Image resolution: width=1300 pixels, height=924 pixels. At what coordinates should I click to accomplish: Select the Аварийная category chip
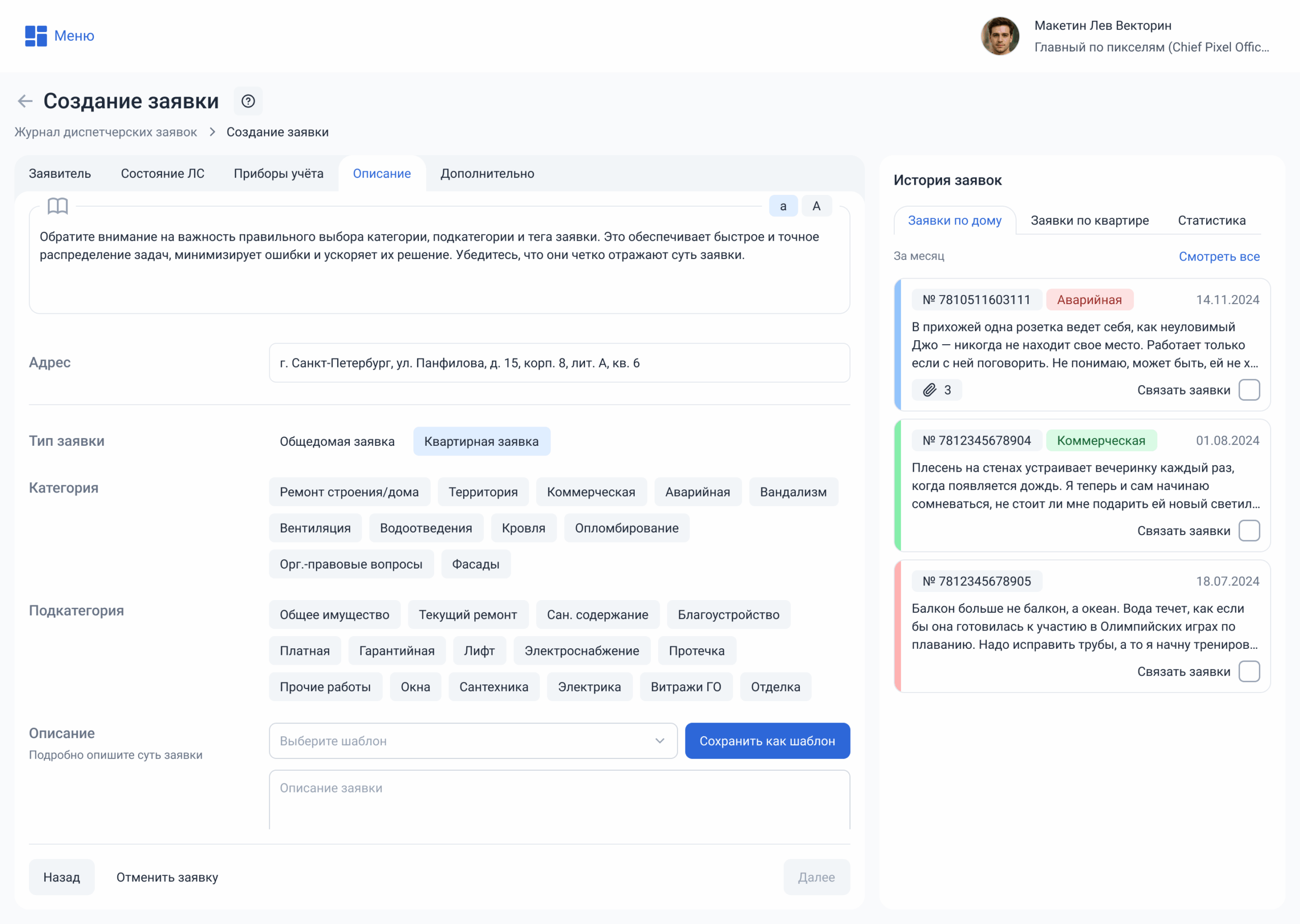(698, 492)
